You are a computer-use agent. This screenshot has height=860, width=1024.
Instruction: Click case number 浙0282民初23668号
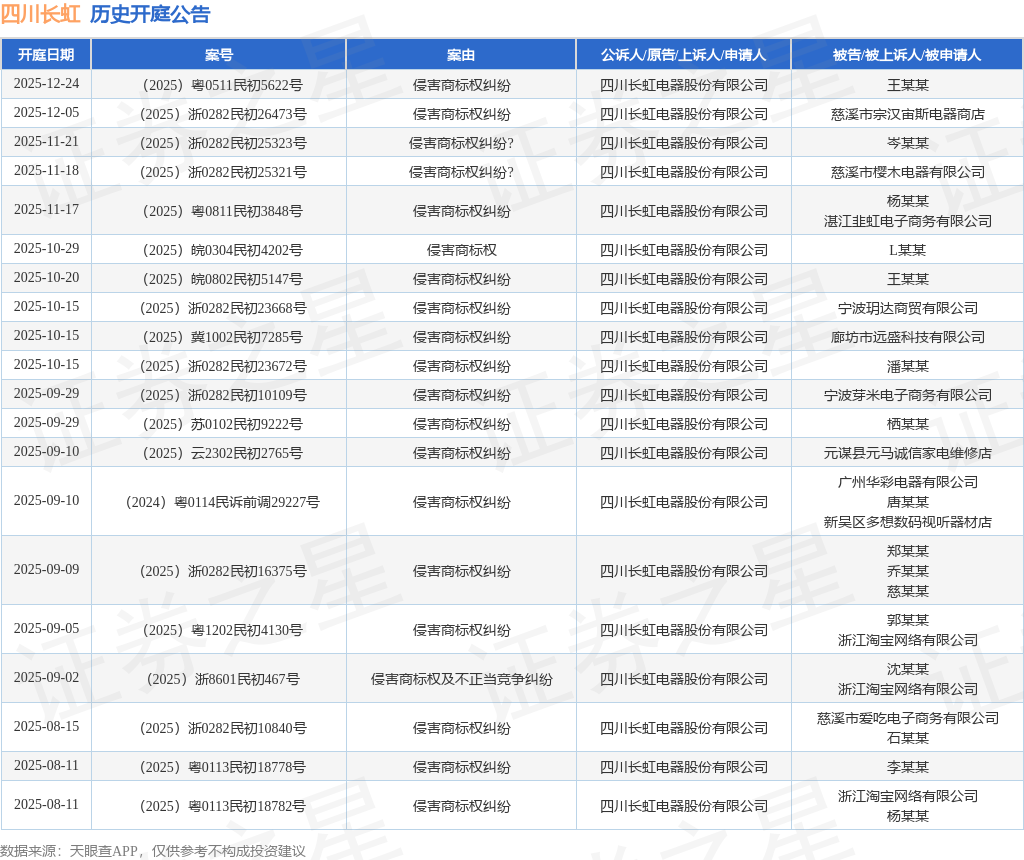(223, 308)
